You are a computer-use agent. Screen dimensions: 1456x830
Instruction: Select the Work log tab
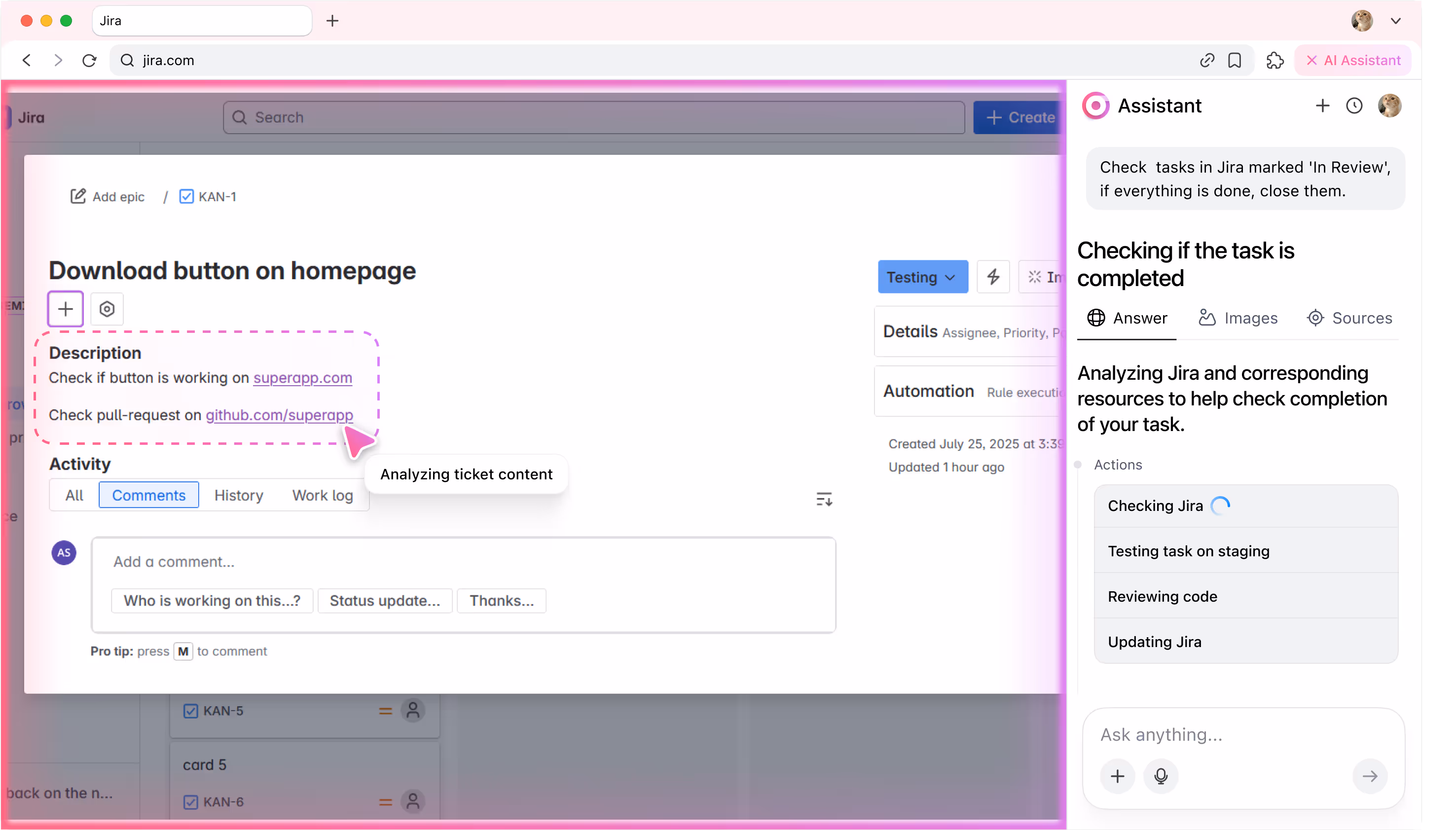pos(323,495)
